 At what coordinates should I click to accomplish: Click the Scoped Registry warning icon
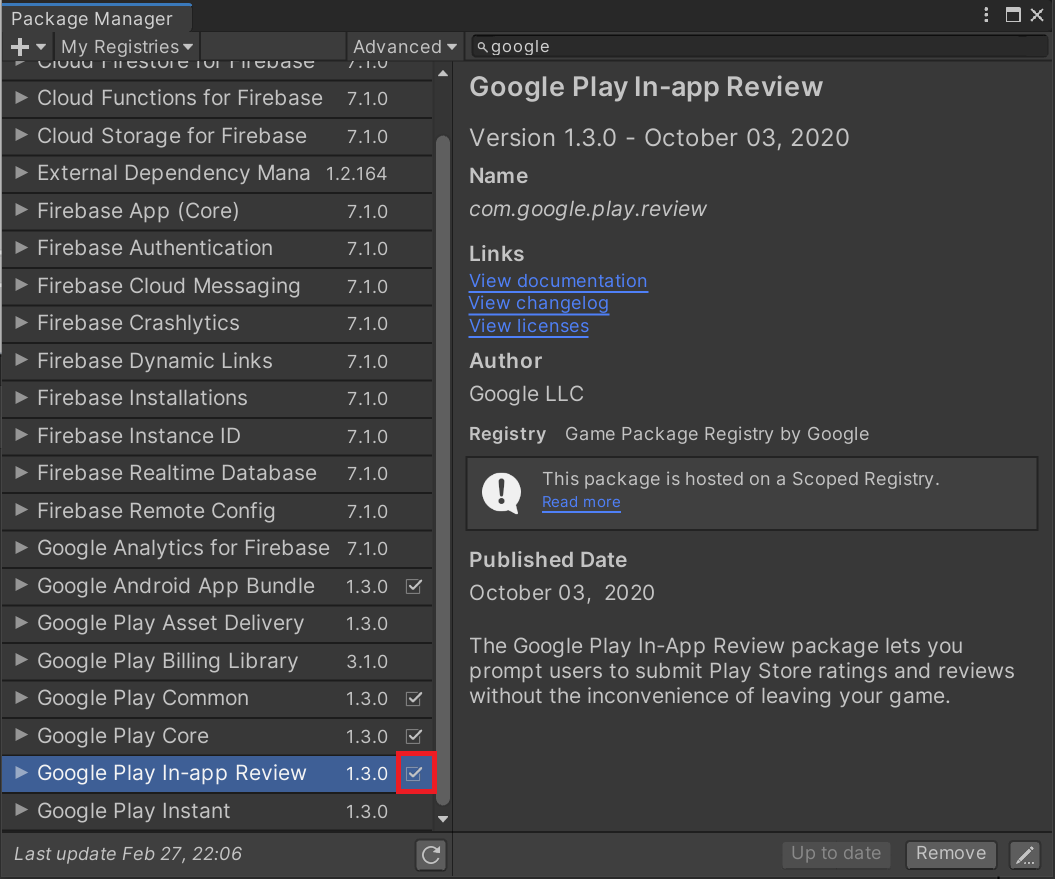pyautogui.click(x=500, y=492)
